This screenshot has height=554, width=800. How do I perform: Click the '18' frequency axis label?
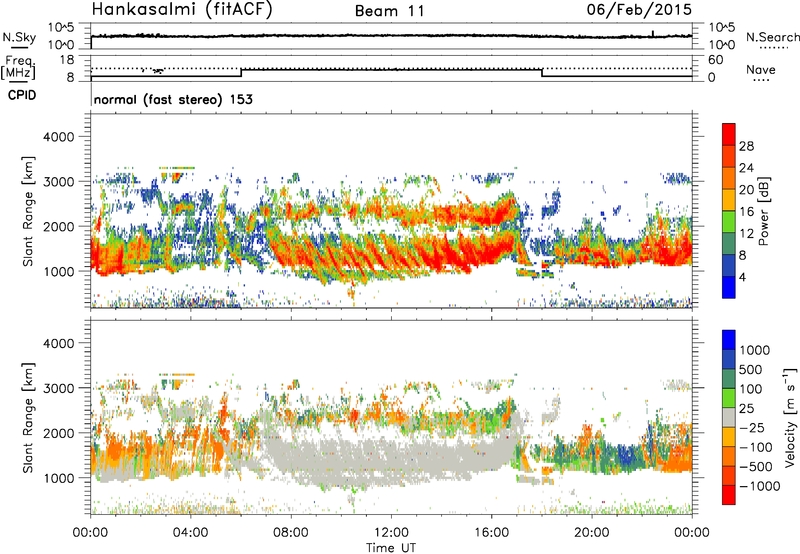pos(67,60)
